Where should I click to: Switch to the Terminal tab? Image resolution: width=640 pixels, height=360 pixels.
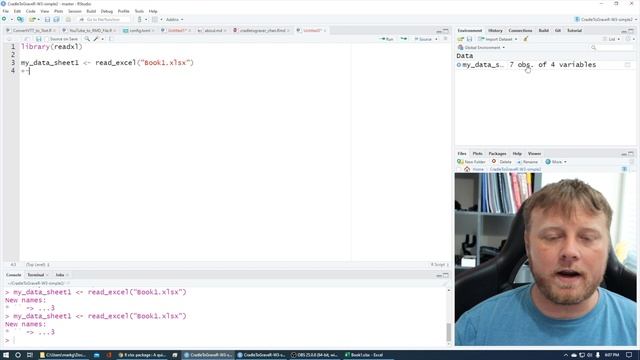[36, 275]
